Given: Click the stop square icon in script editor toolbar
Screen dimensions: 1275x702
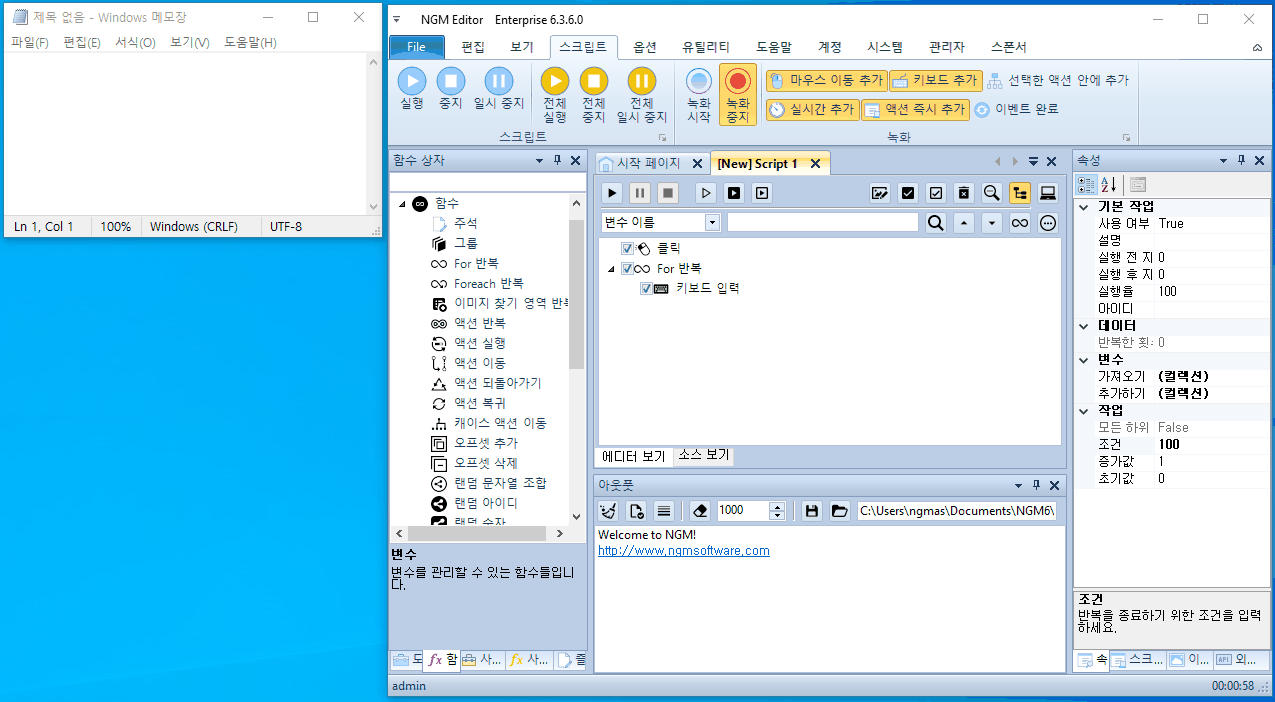Looking at the screenshot, I should [668, 193].
